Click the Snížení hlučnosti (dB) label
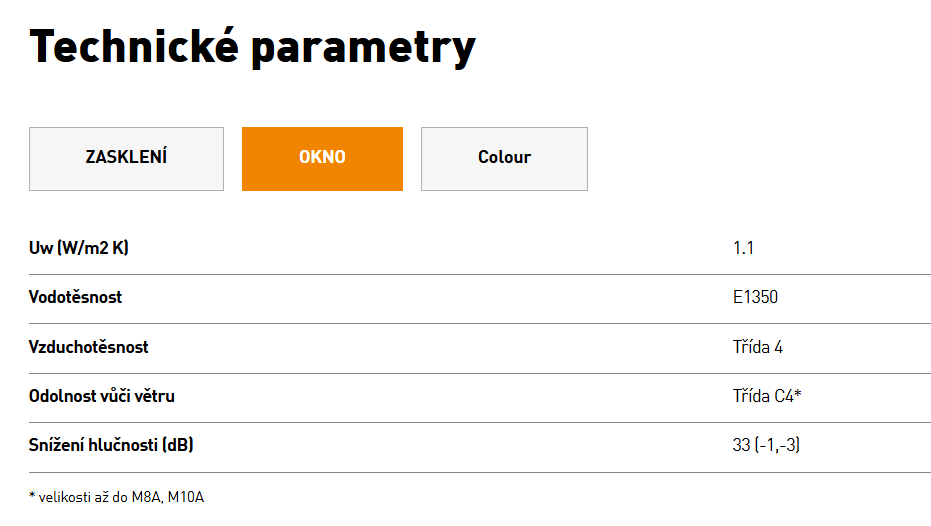The height and width of the screenshot is (526, 931). [111, 445]
